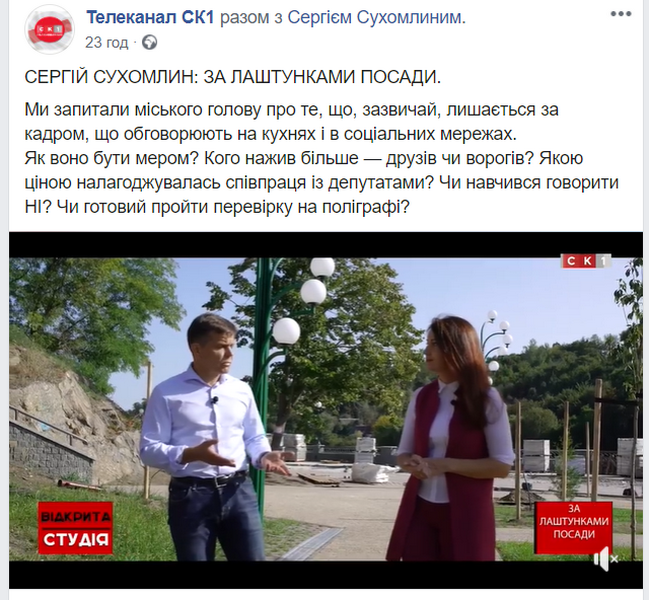Click the CK1 logo watermark in the video
Screen dimensions: 649x600
point(586,261)
